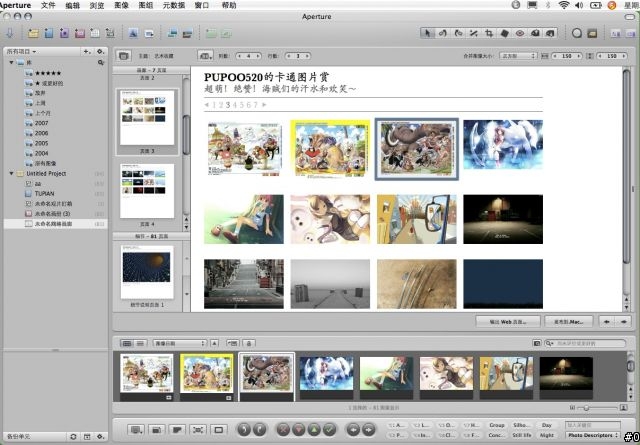Open the 帮助 menu
The height and width of the screenshot is (445, 640).
pyautogui.click(x=229, y=5)
